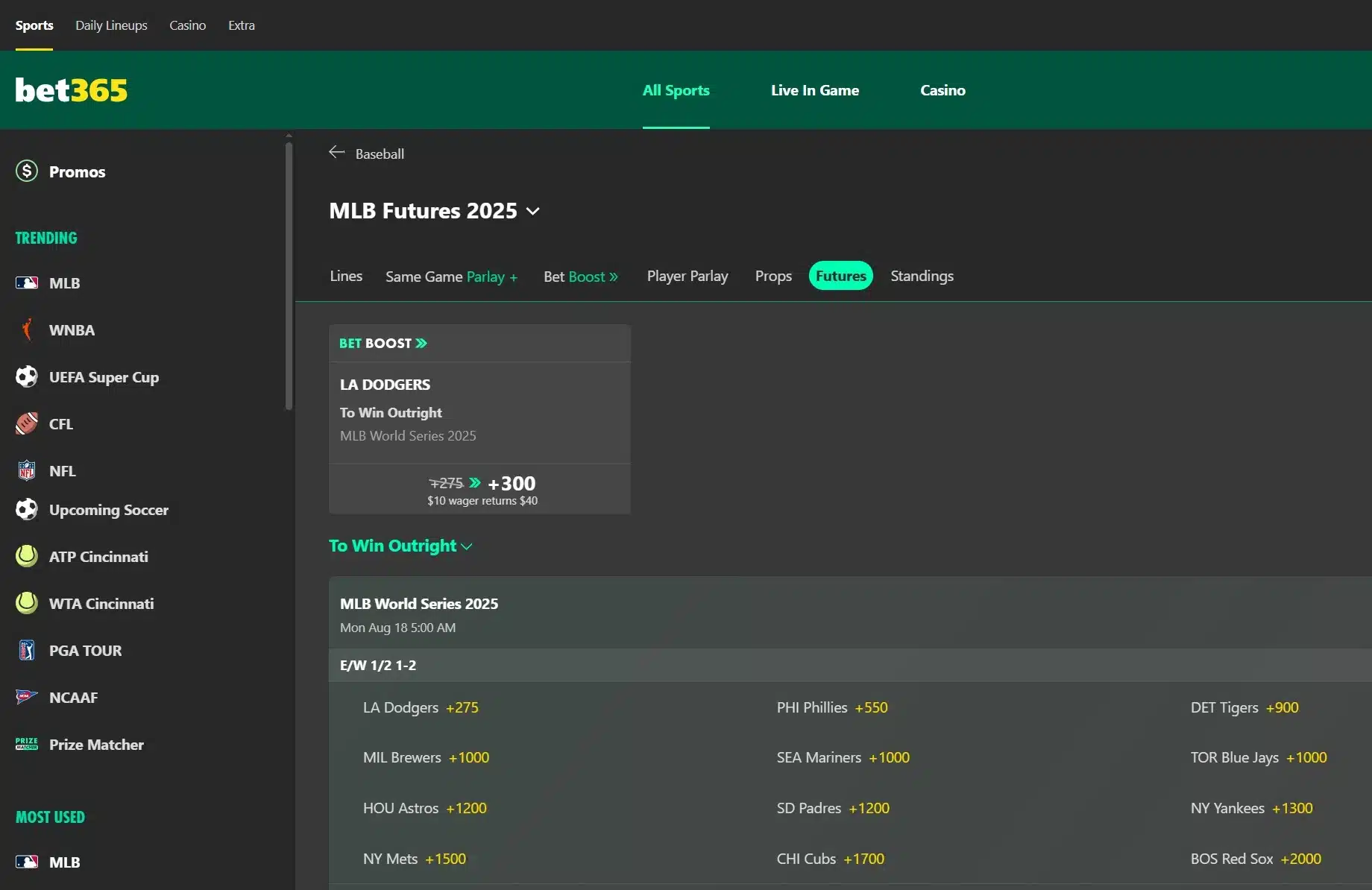1372x890 pixels.
Task: Pick PHI Phillies +550
Action: [x=832, y=707]
